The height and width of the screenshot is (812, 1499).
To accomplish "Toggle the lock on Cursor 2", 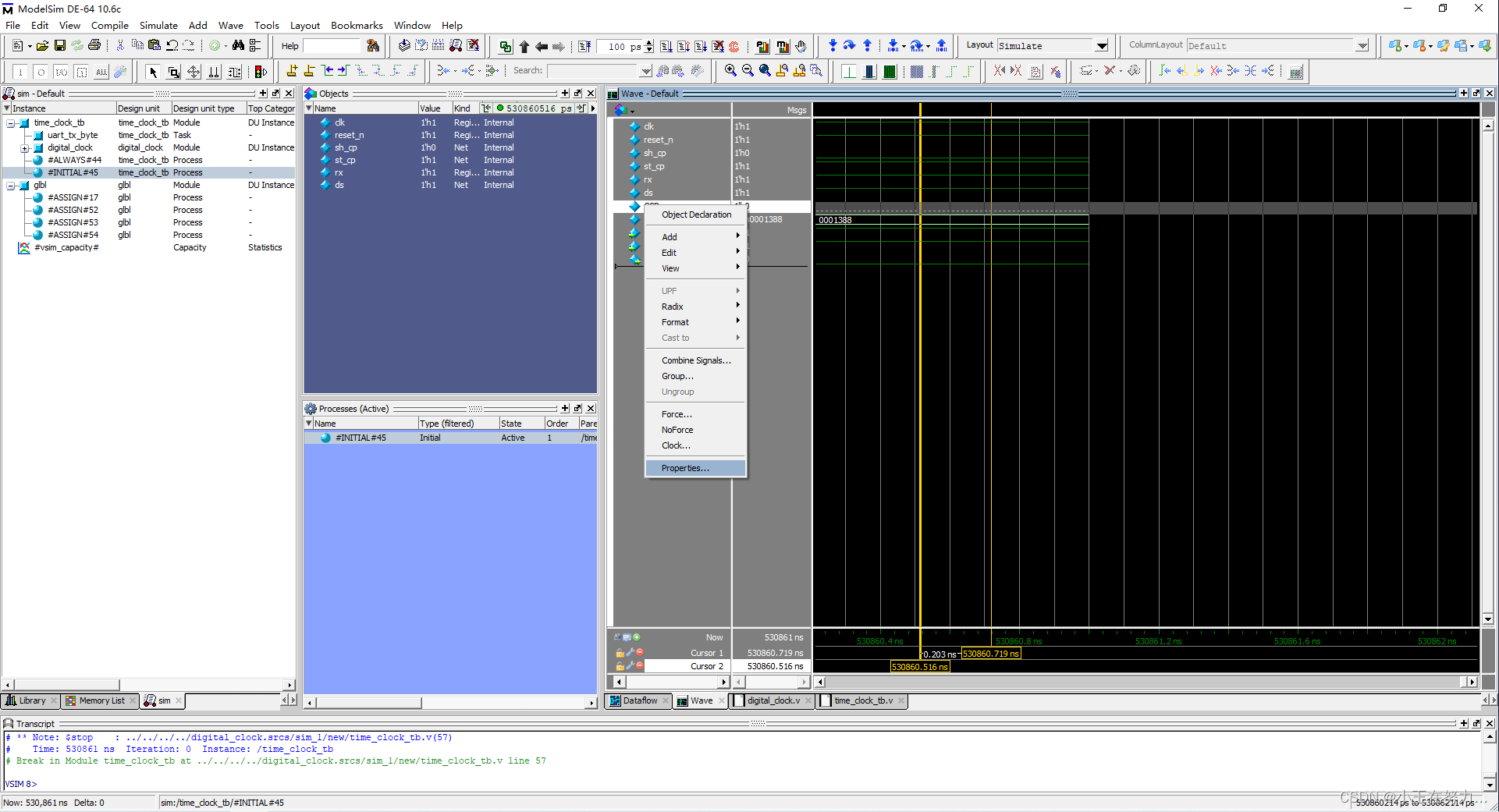I will tap(620, 666).
